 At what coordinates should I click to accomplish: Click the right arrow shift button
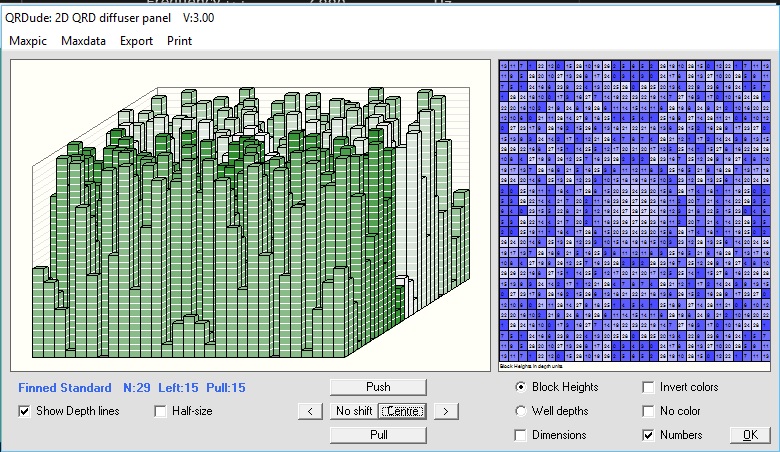(x=445, y=411)
